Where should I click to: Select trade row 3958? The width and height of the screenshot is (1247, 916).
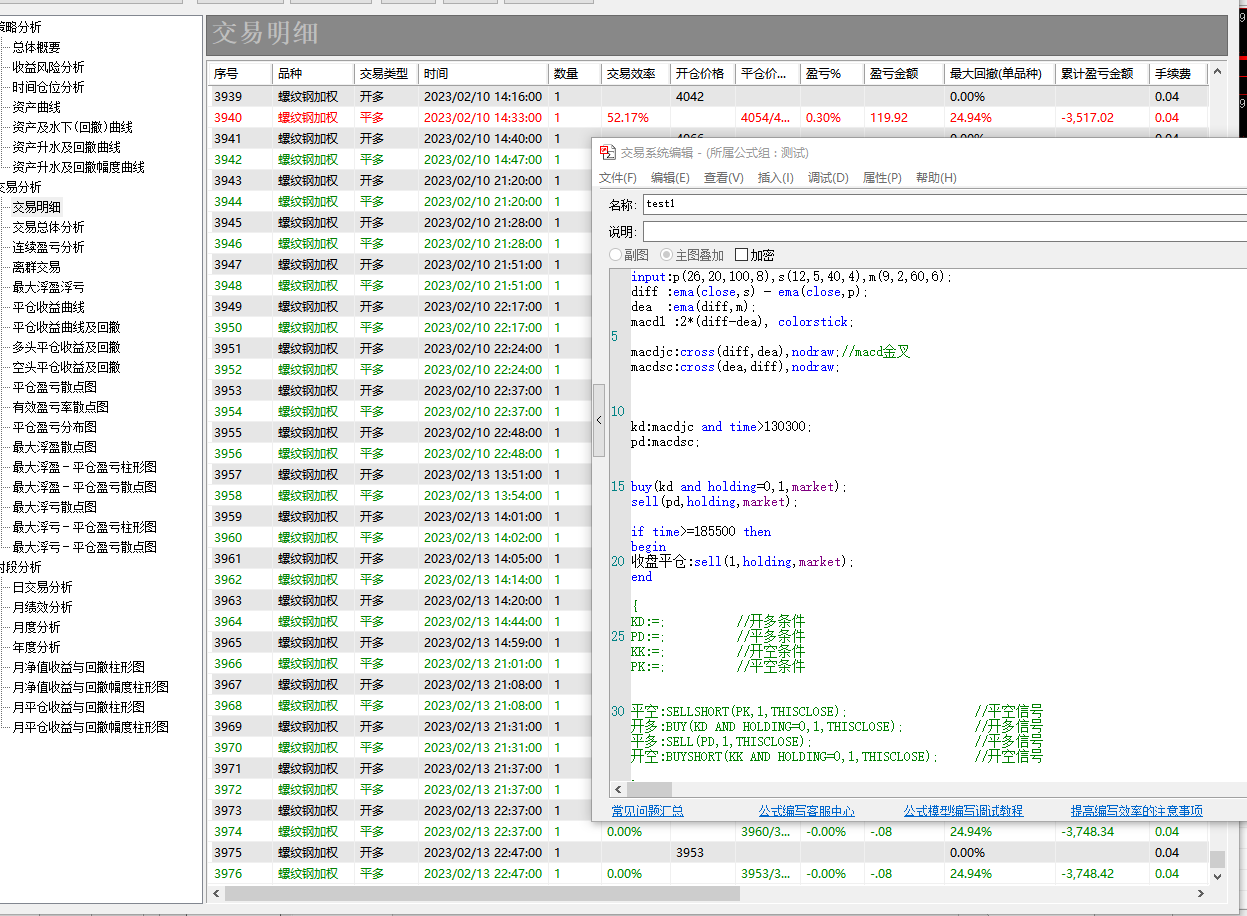[x=400, y=495]
